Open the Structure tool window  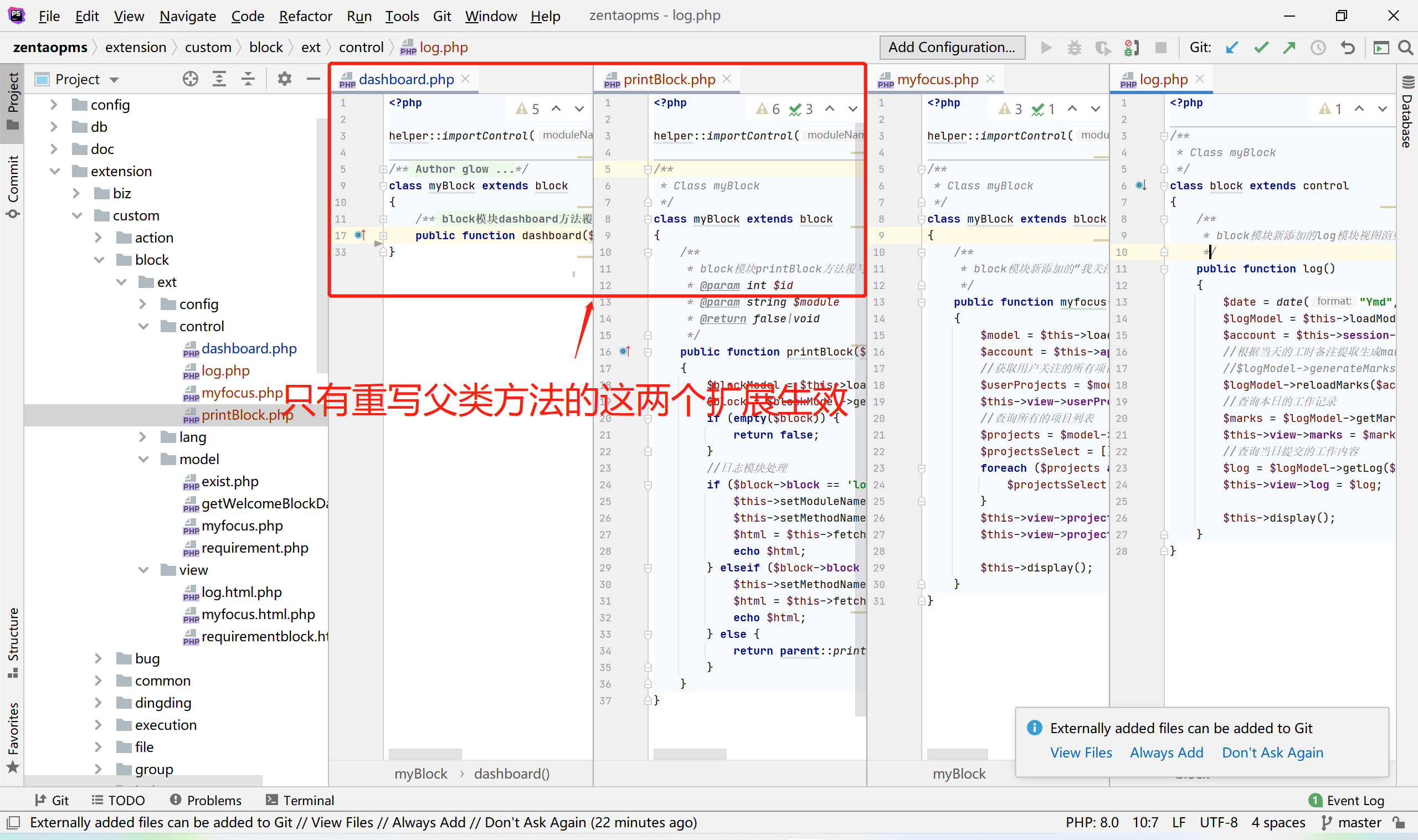coord(12,642)
